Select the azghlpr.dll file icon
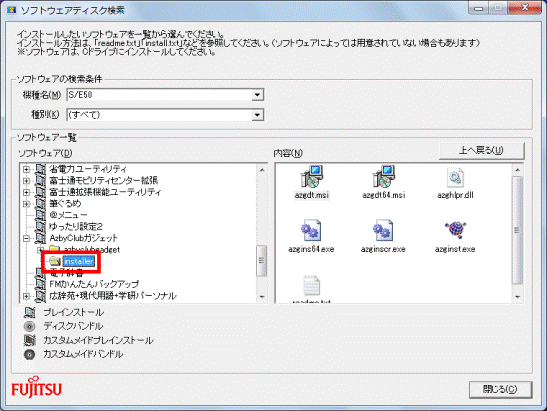 (x=455, y=177)
